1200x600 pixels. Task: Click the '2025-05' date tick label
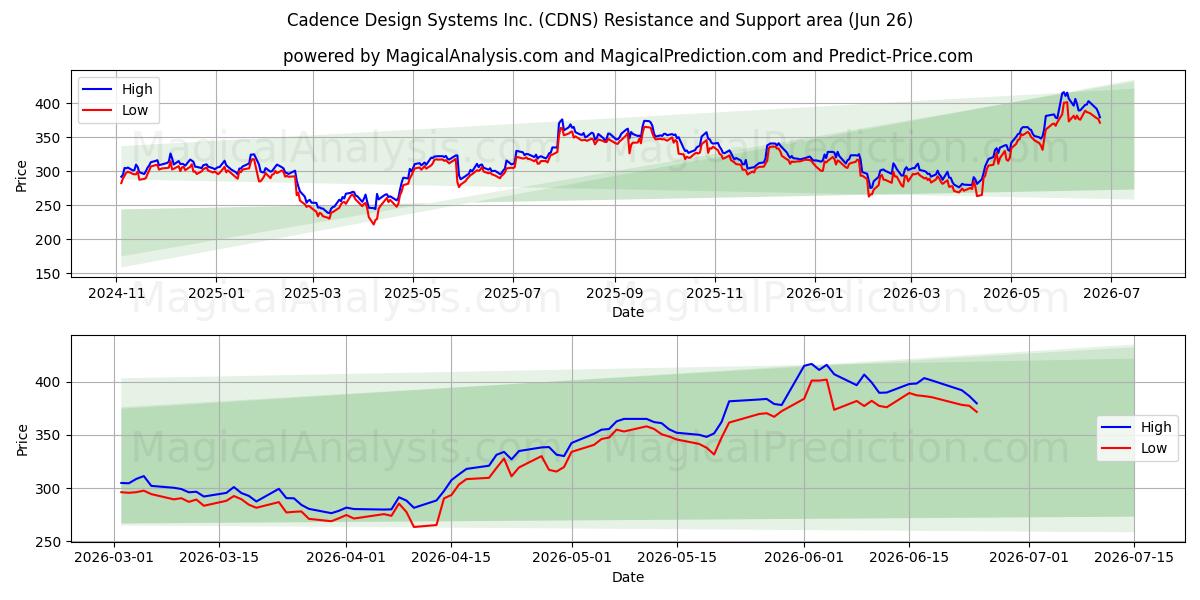(x=412, y=294)
